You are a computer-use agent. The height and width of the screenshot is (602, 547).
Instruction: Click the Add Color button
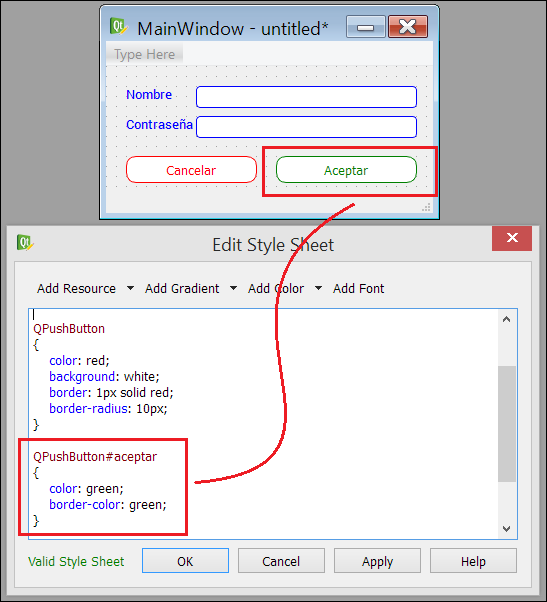(x=276, y=288)
